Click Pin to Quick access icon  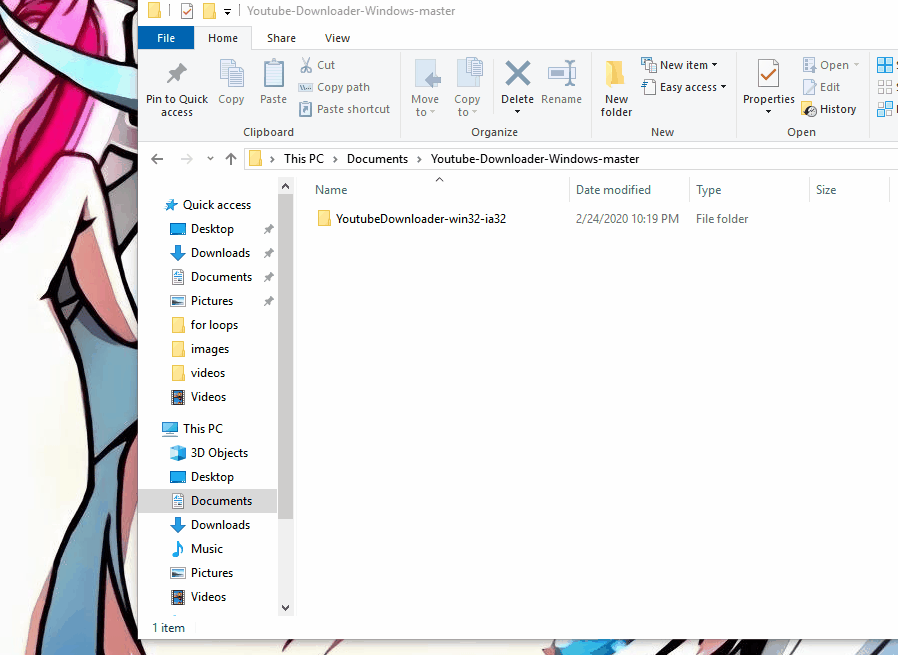tap(176, 73)
